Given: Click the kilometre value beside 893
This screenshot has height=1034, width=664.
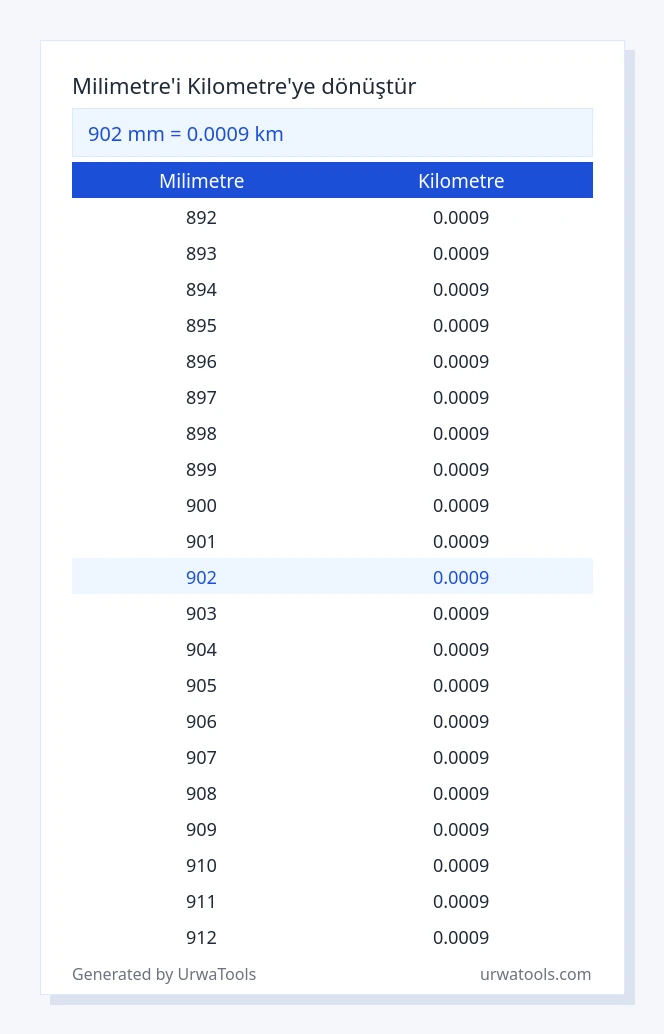Looking at the screenshot, I should coord(461,254).
